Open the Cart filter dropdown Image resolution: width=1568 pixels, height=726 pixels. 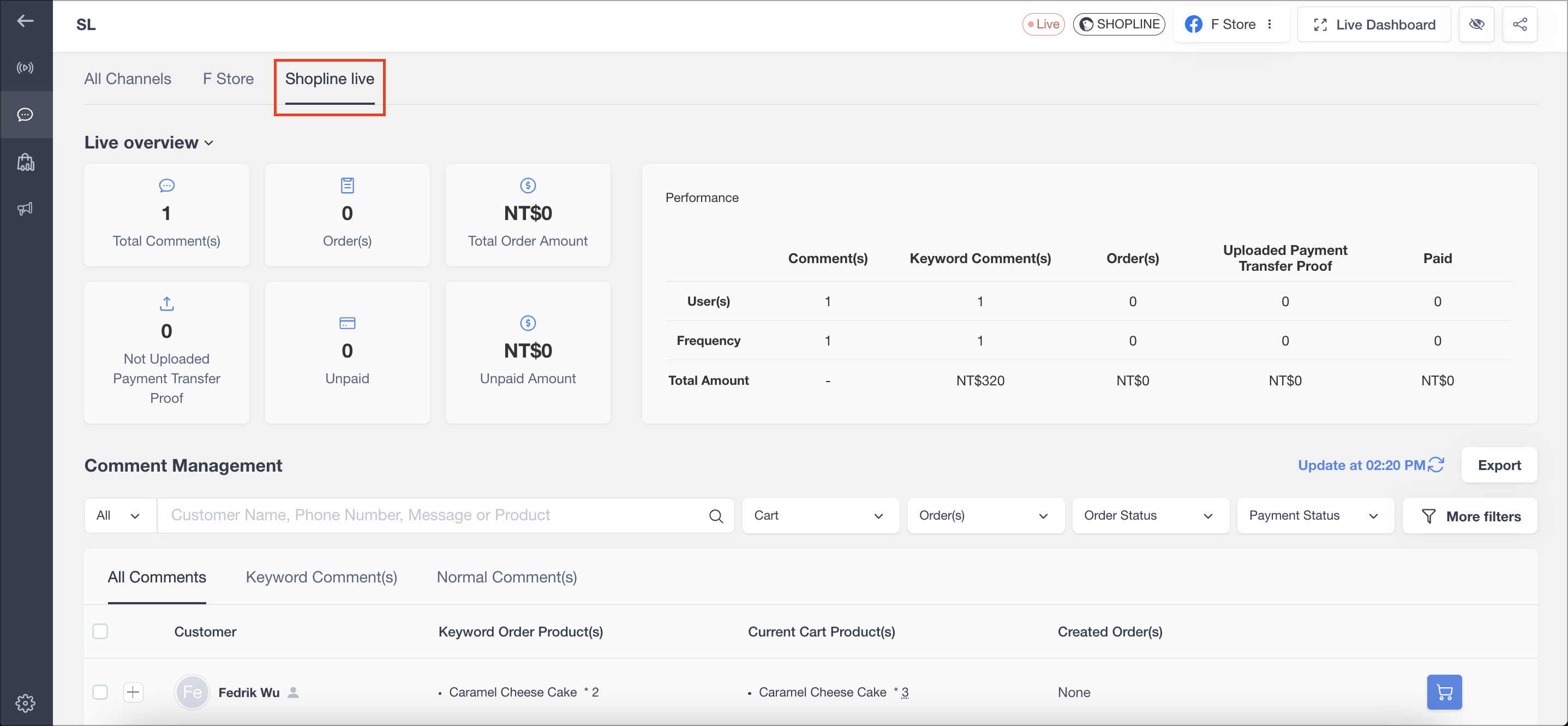tap(820, 515)
